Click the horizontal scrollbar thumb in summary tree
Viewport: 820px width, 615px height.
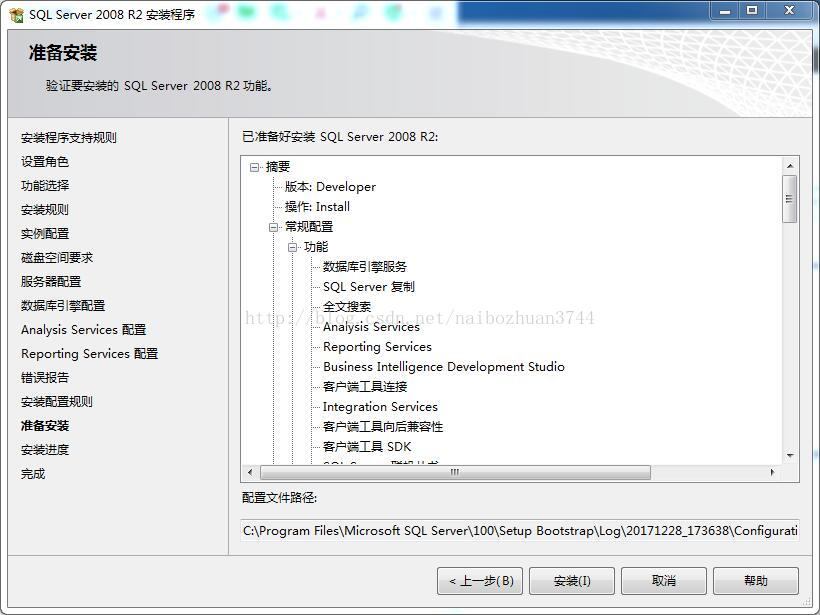(455, 472)
